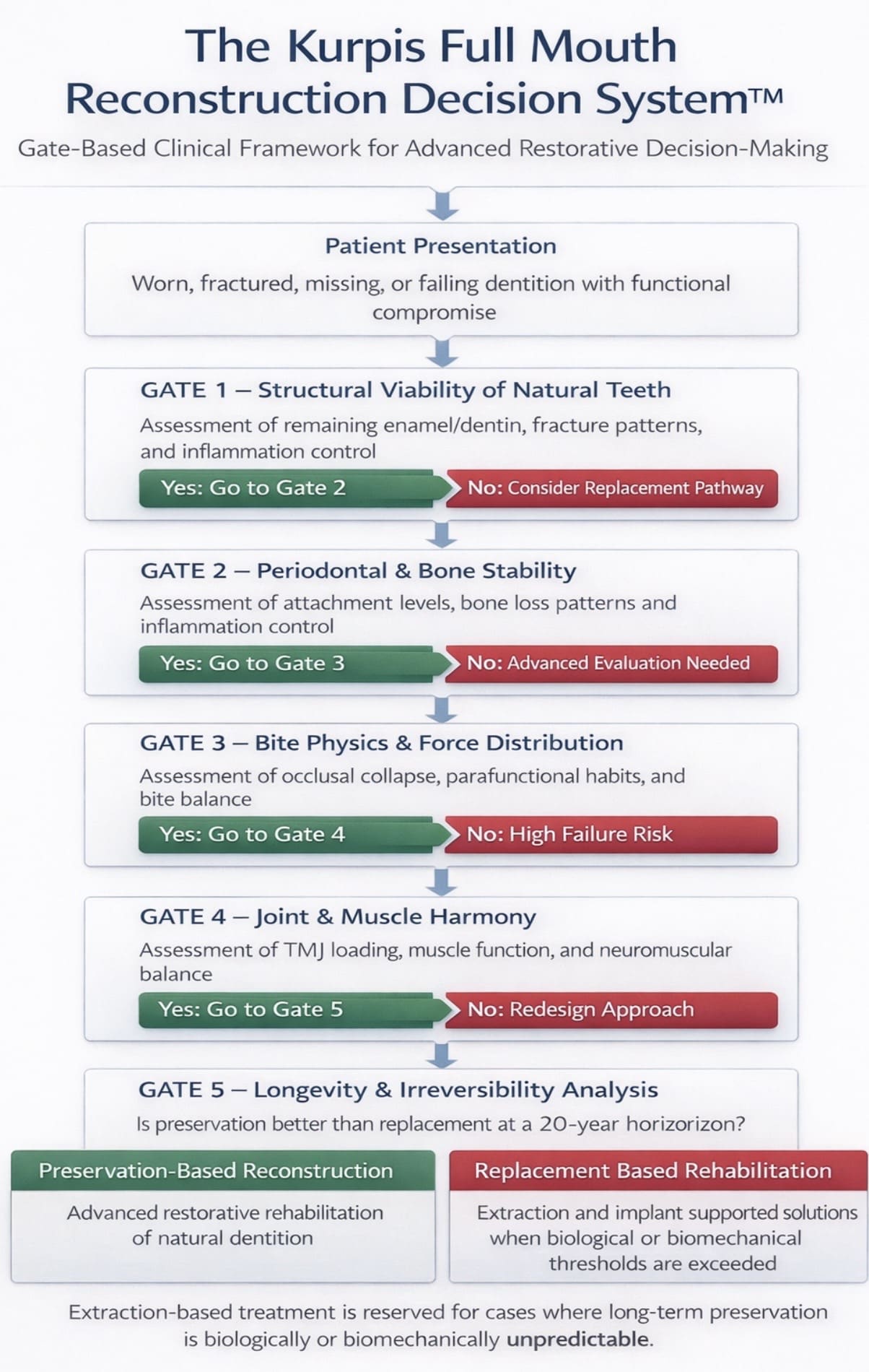Click the down arrow leading into Gate 2
The width and height of the screenshot is (869, 1372).
(442, 535)
